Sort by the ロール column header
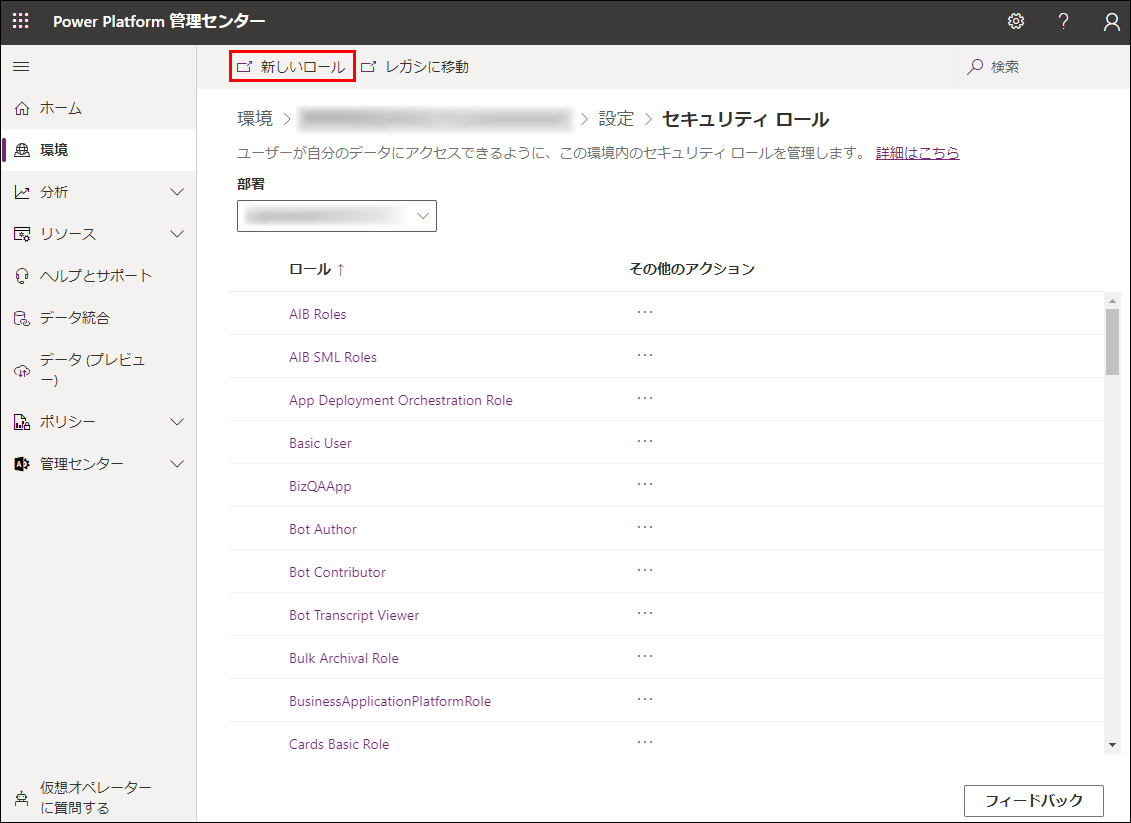1131x823 pixels. click(x=317, y=269)
